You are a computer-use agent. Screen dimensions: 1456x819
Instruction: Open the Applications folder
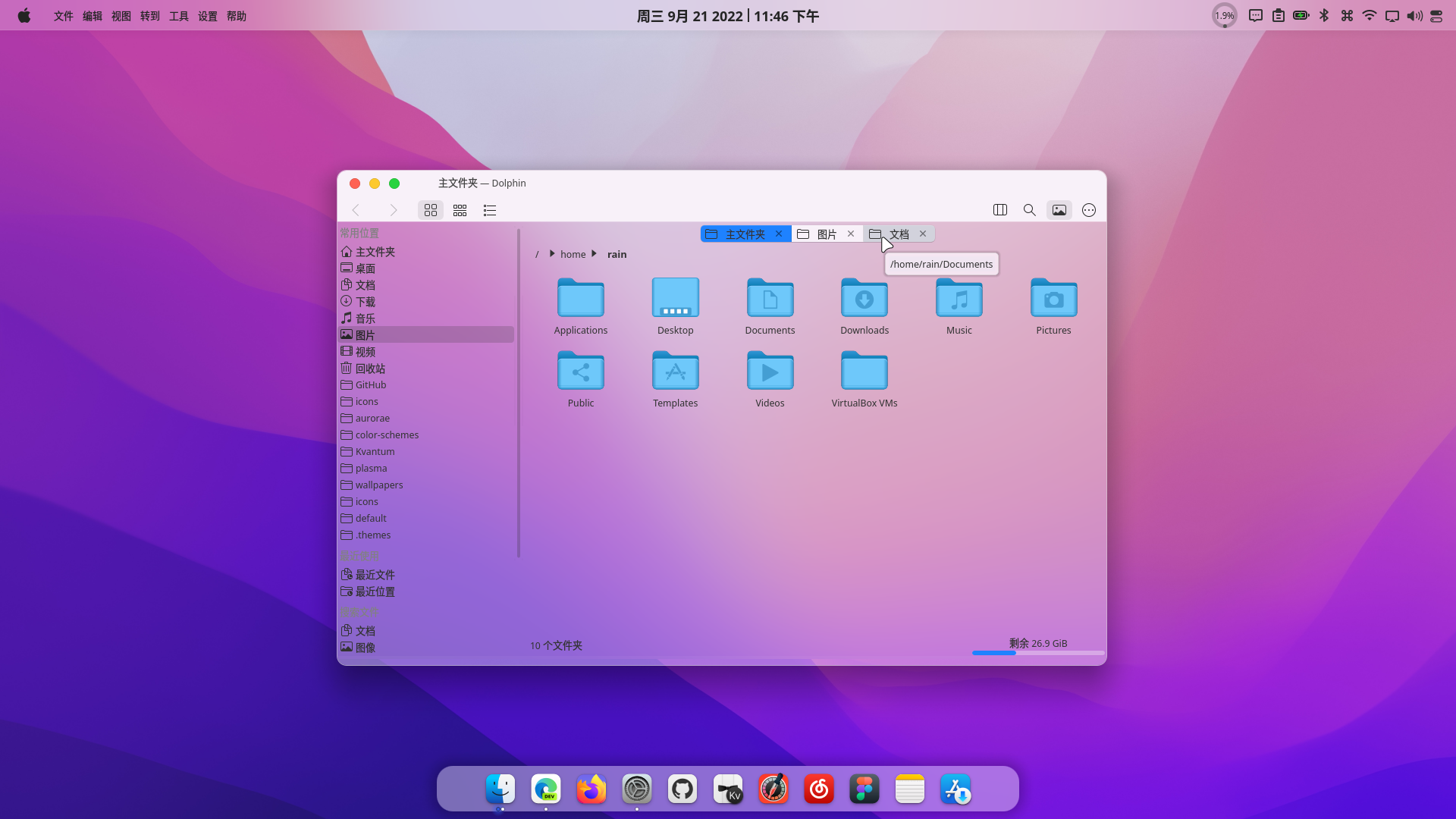click(x=581, y=306)
